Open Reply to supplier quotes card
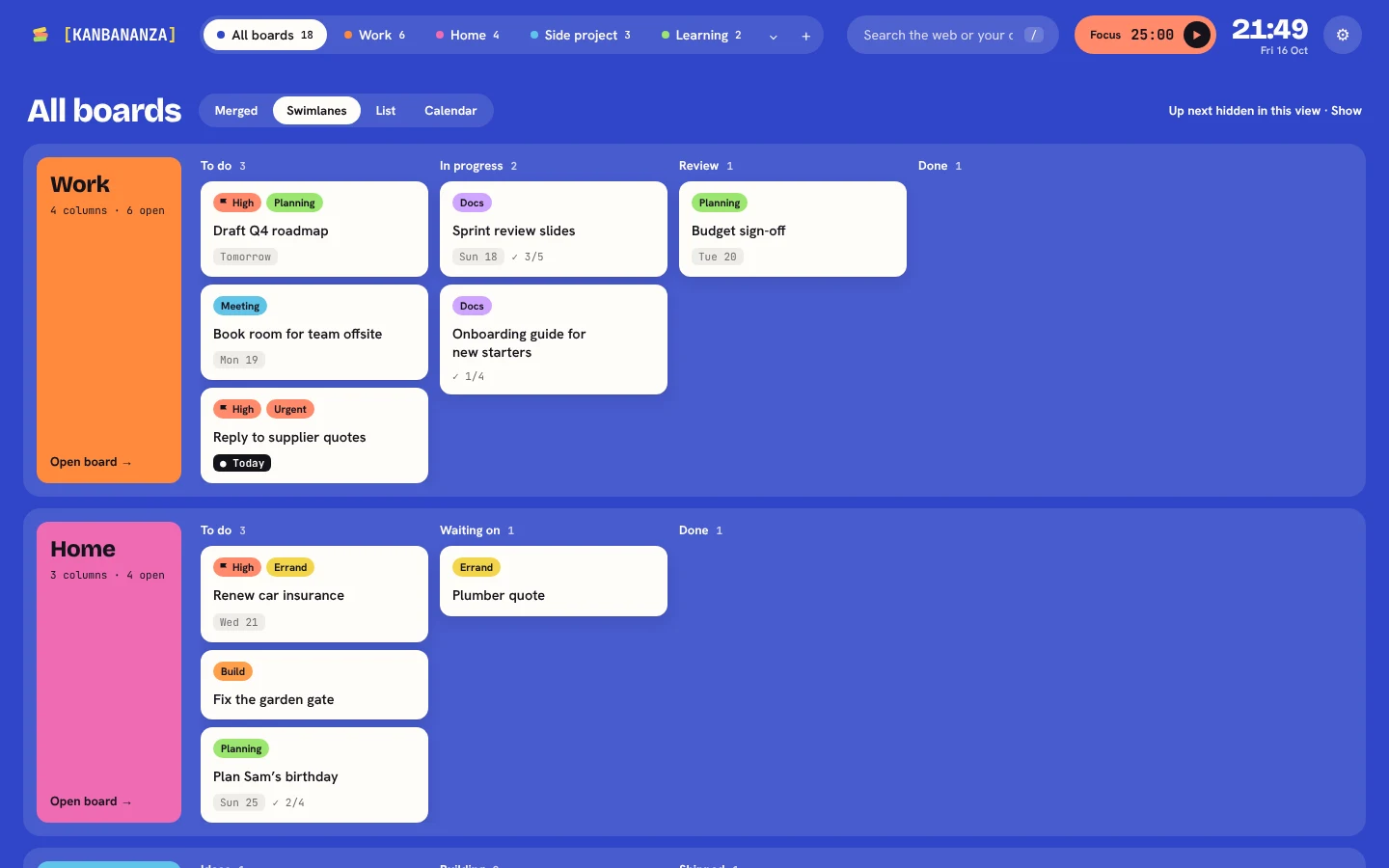 click(314, 436)
